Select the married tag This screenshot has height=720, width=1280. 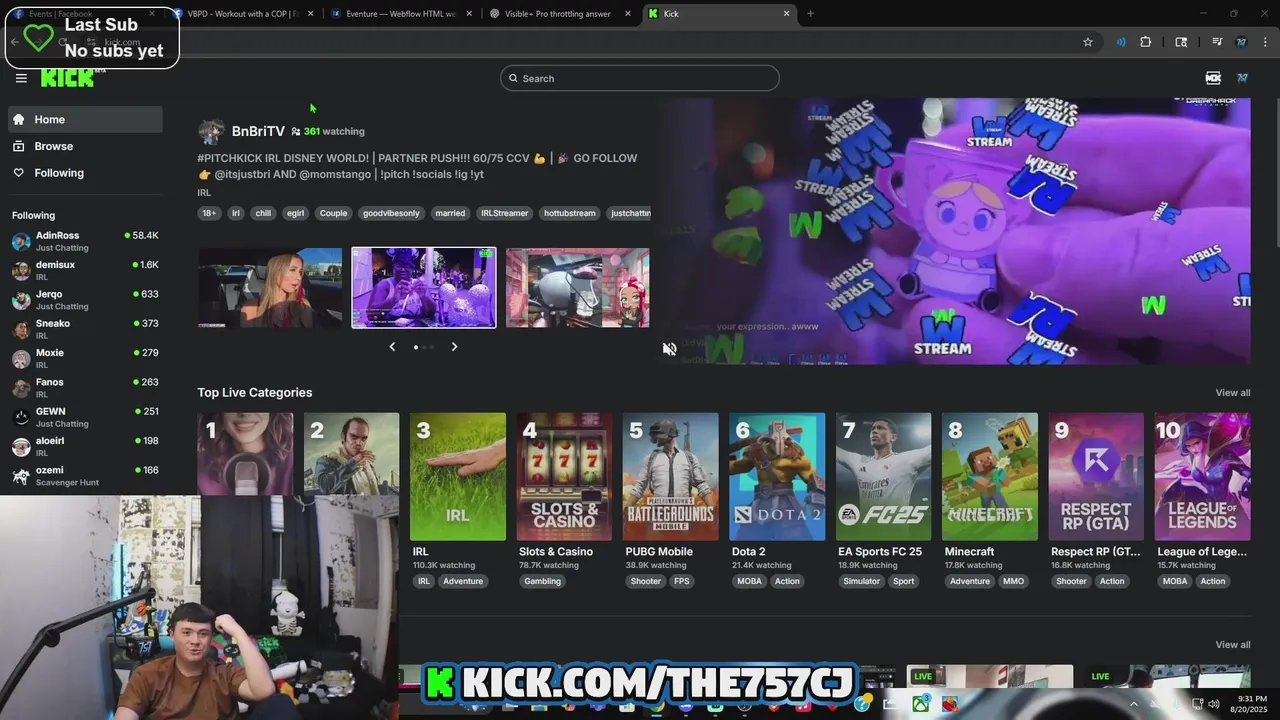point(450,213)
